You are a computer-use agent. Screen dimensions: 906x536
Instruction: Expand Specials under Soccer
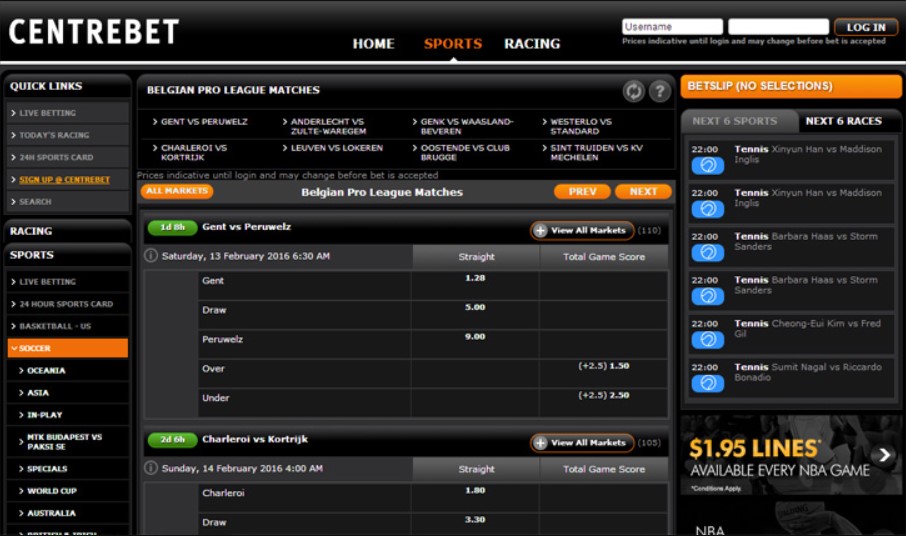pos(68,469)
